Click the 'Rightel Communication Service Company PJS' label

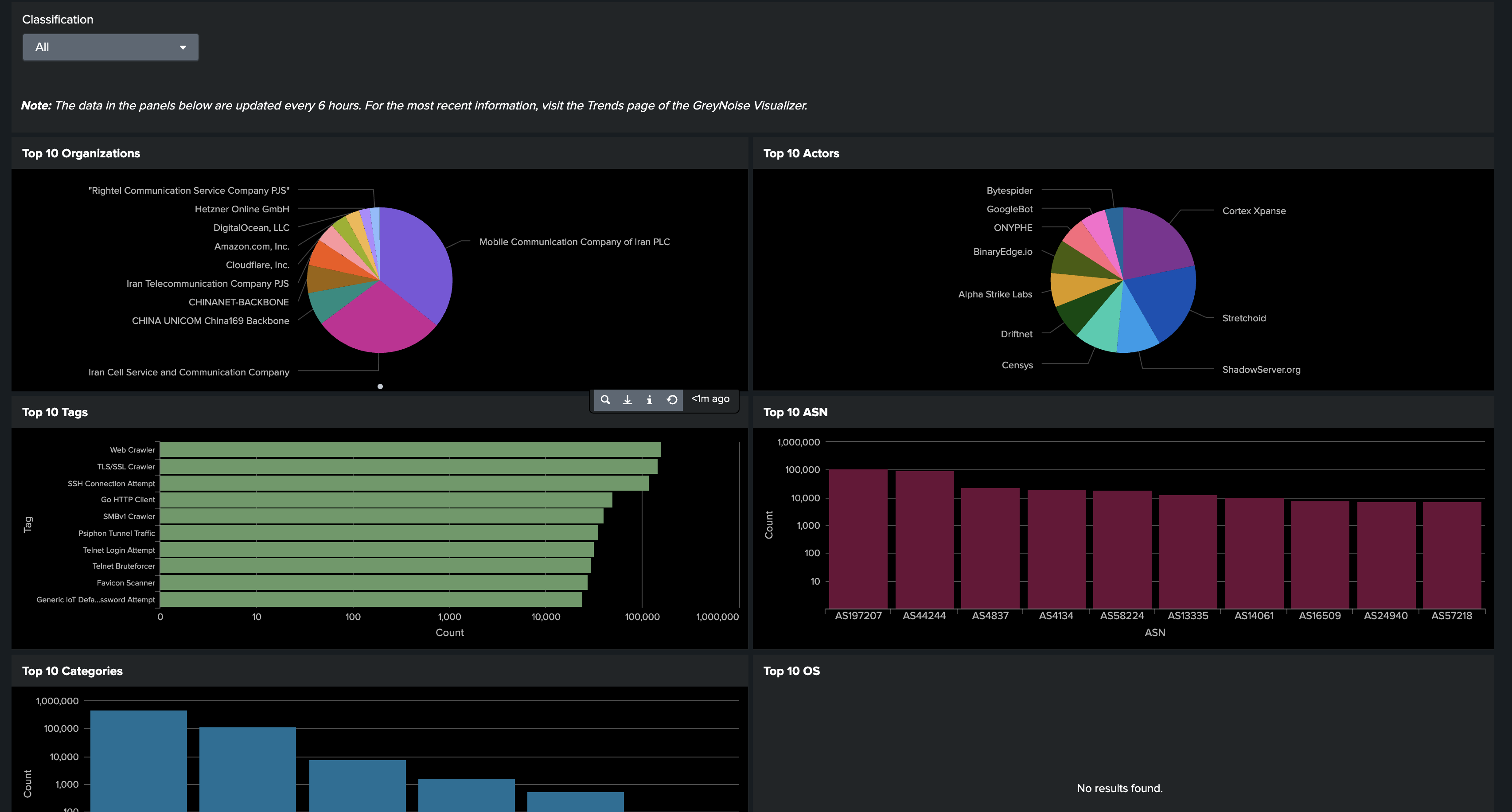pyautogui.click(x=189, y=190)
